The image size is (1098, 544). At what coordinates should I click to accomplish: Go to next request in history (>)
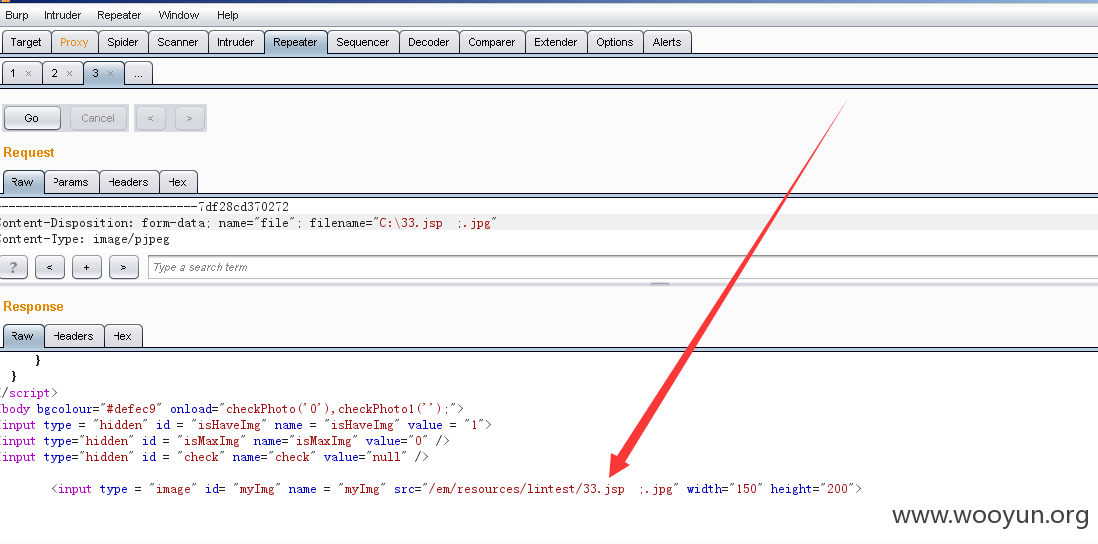(x=189, y=118)
